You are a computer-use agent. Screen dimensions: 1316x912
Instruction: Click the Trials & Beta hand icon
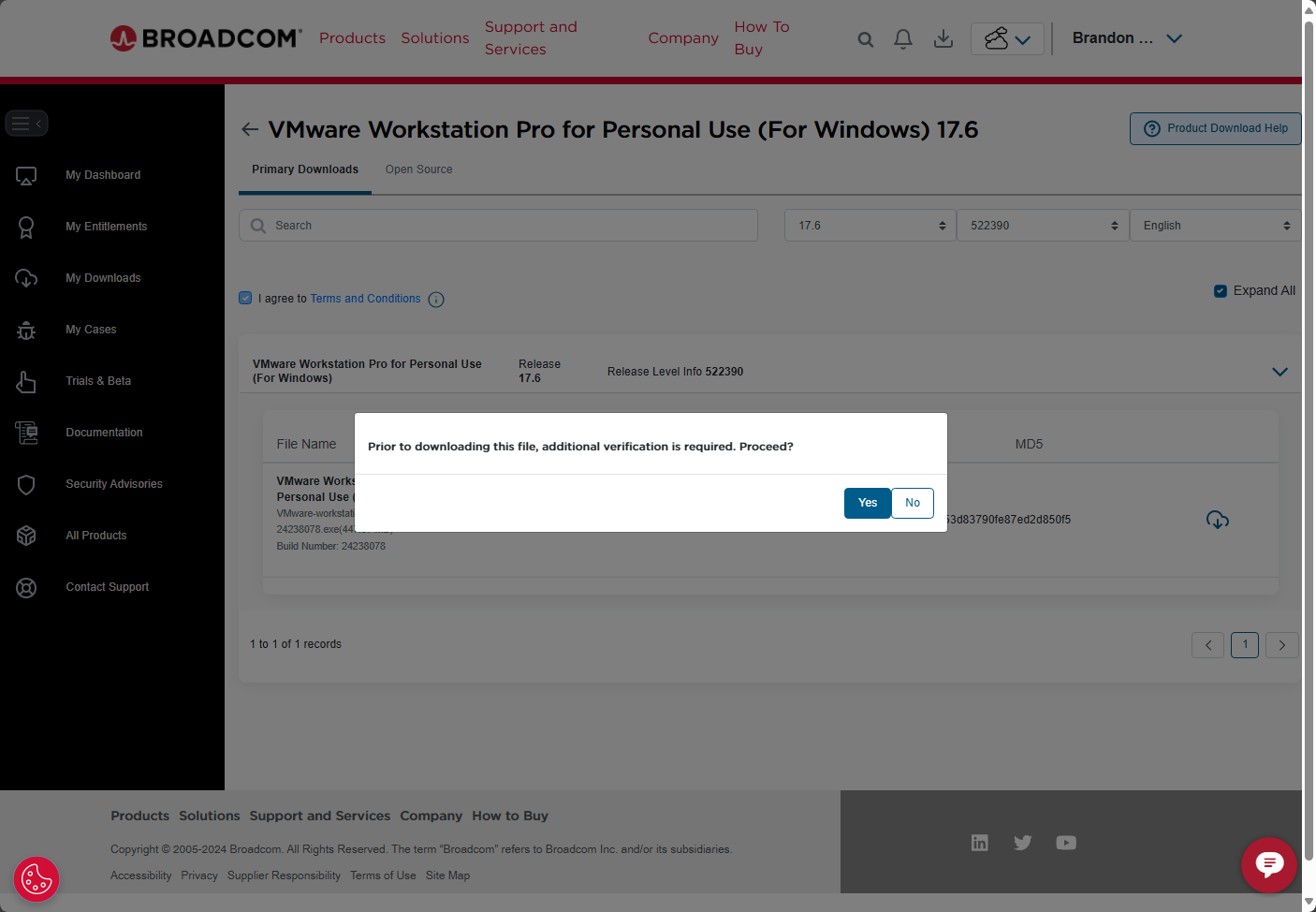pos(26,381)
